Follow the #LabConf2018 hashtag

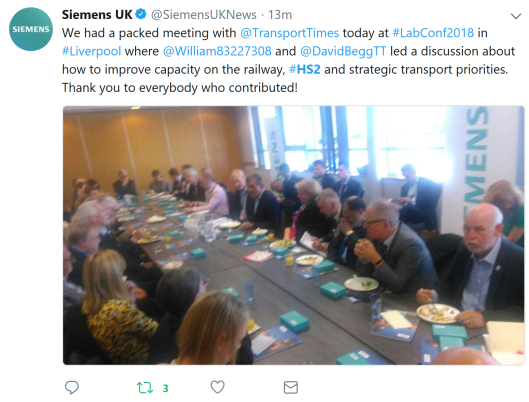(x=433, y=33)
